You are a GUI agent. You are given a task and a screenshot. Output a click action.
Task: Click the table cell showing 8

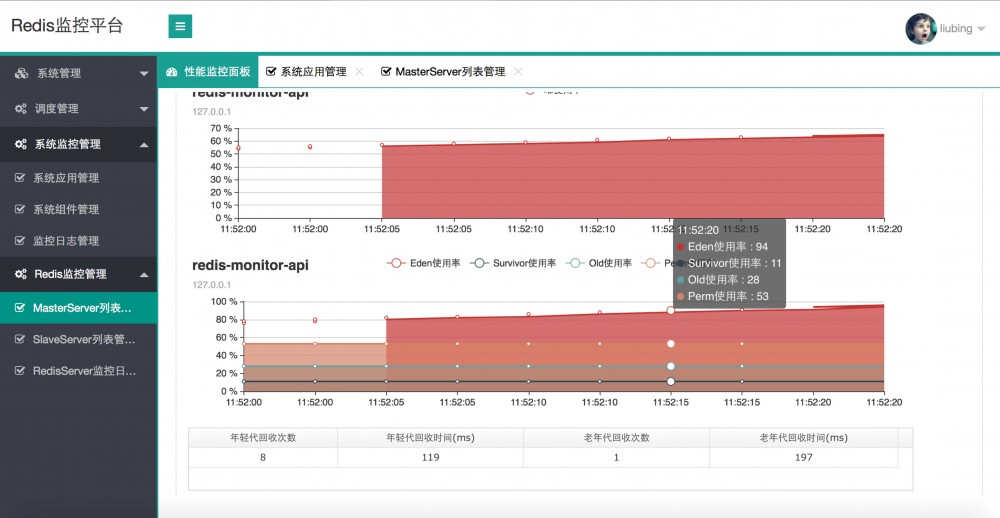pos(263,457)
